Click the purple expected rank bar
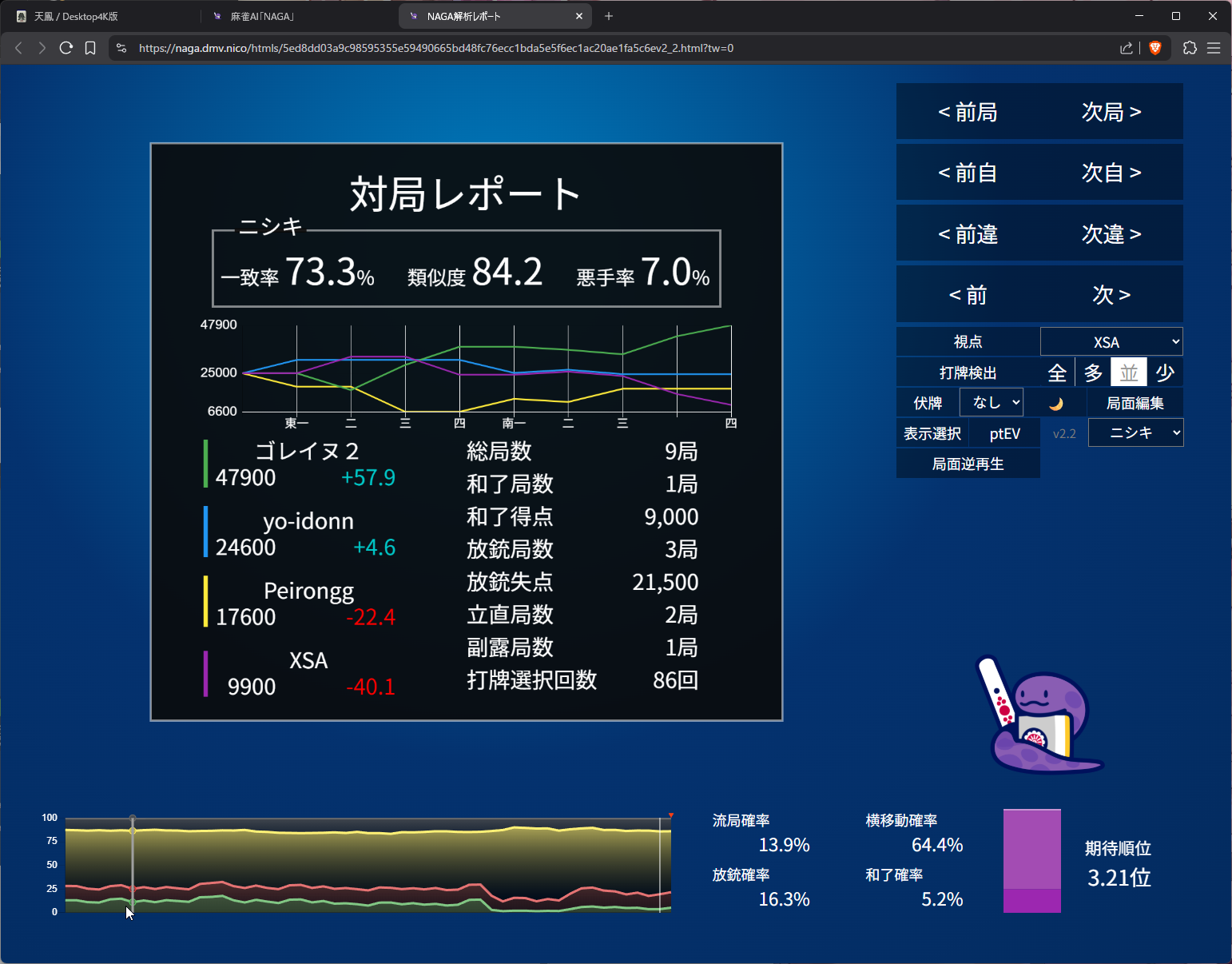1232x964 pixels. point(1031,861)
